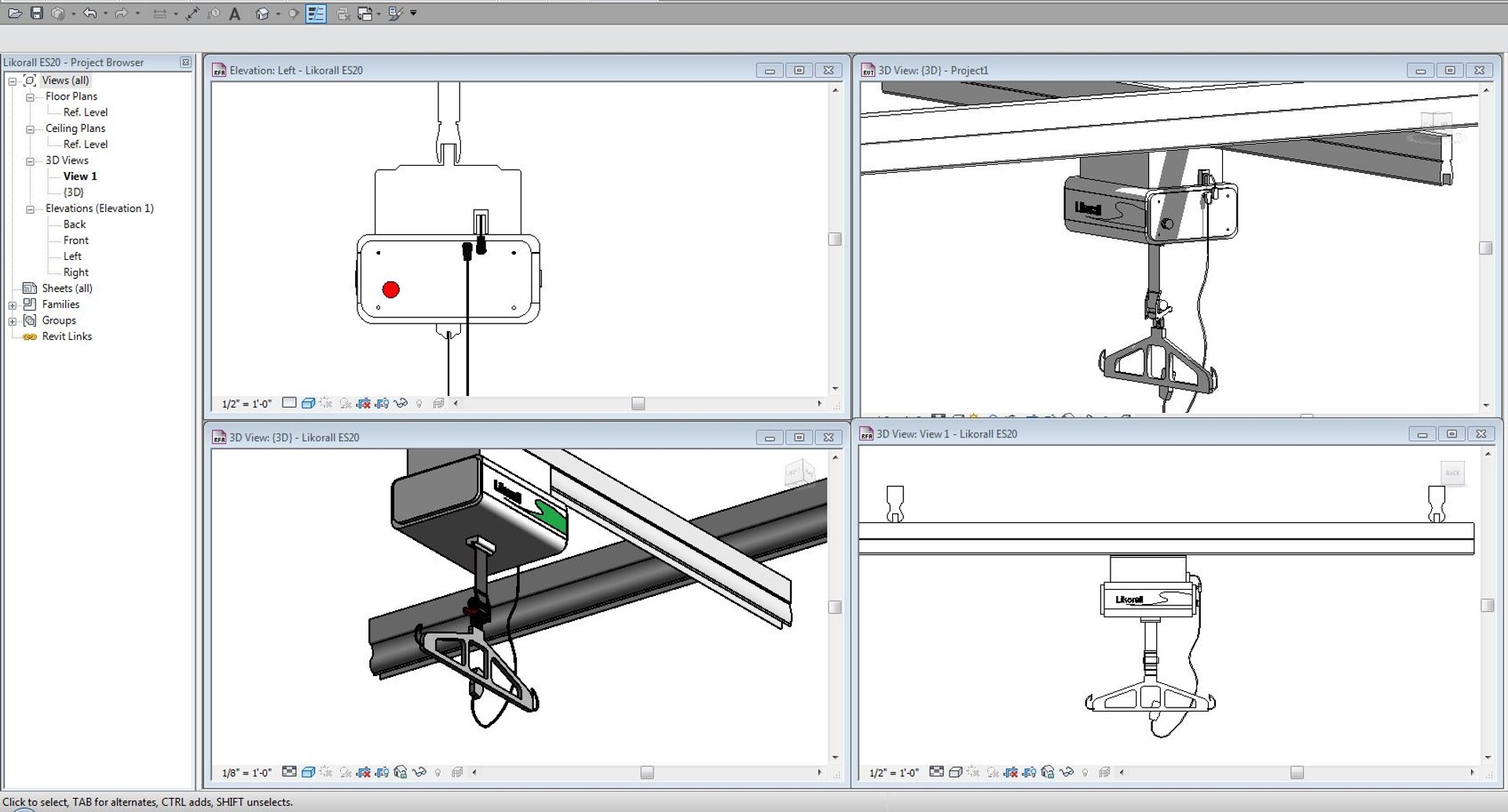Open the Front elevation in Project Browser
Viewport: 1508px width, 812px height.
click(x=76, y=240)
